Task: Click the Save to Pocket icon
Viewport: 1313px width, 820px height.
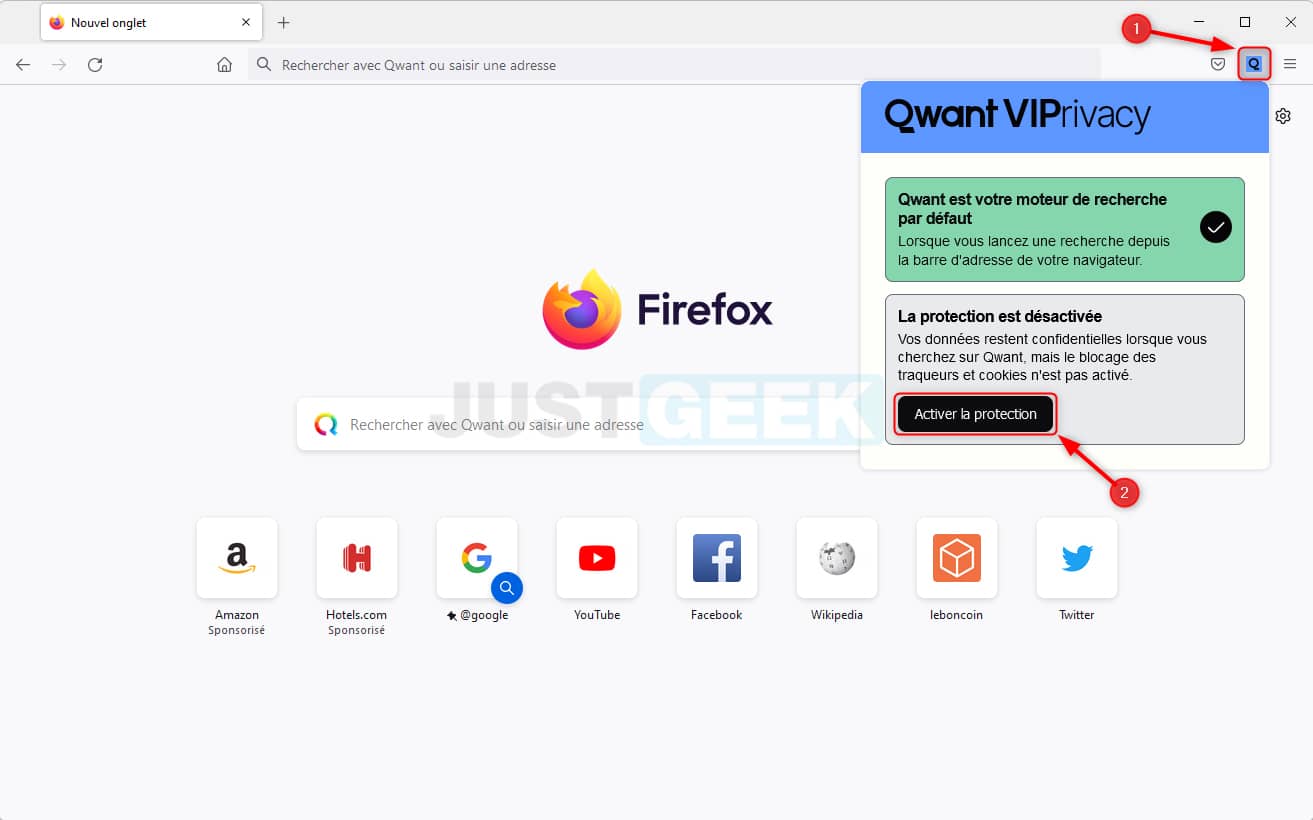Action: [x=1218, y=64]
